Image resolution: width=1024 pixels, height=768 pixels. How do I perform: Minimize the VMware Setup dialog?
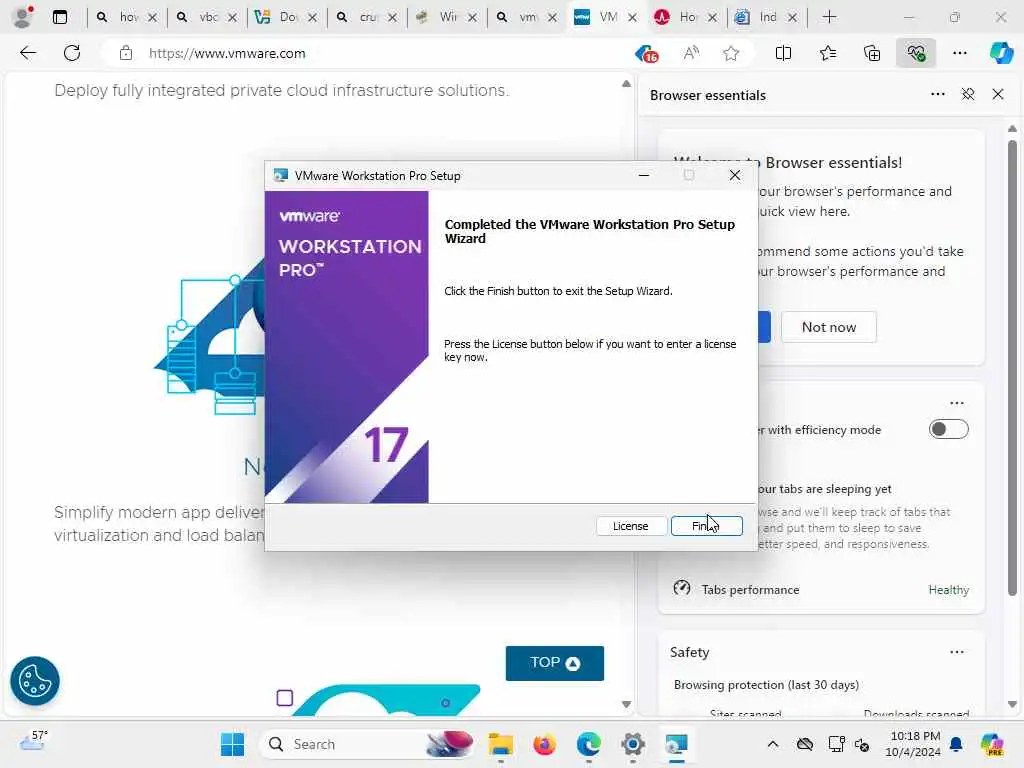(x=643, y=175)
